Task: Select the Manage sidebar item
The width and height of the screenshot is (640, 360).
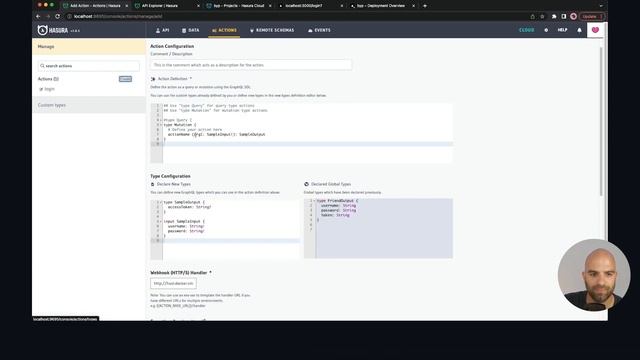Action: tap(89, 47)
